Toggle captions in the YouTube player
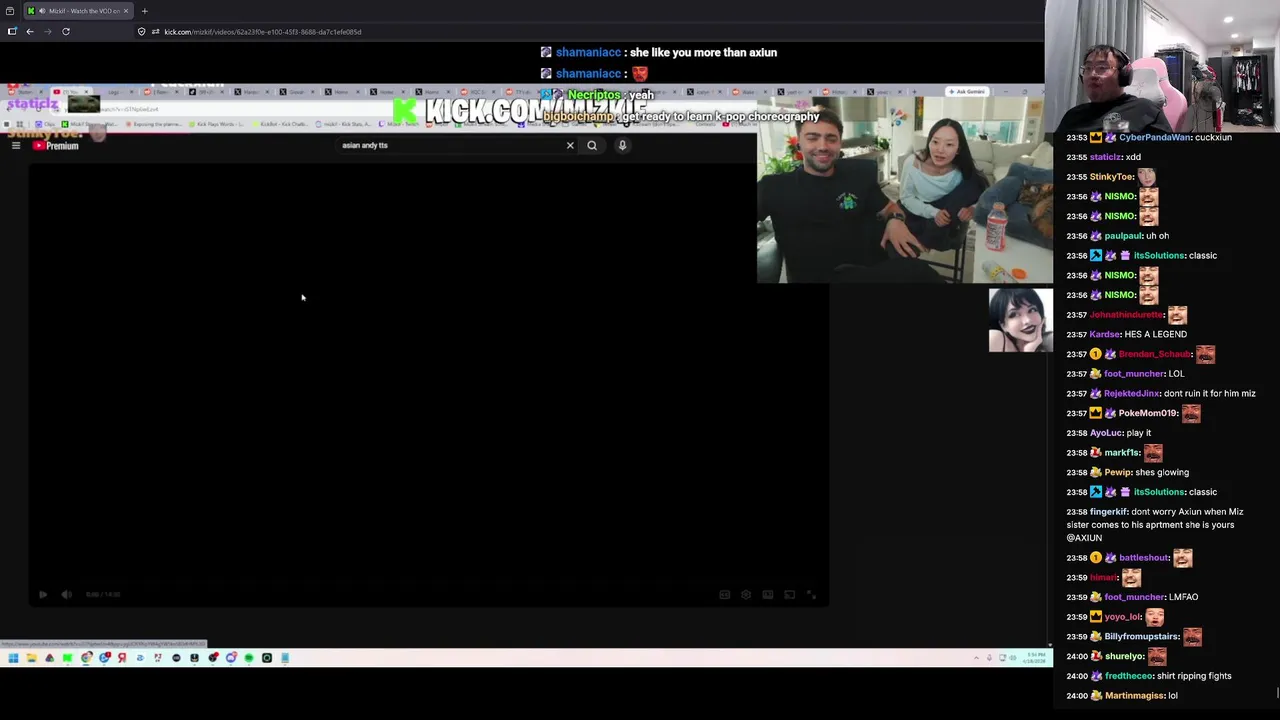The image size is (1280, 720). point(724,595)
